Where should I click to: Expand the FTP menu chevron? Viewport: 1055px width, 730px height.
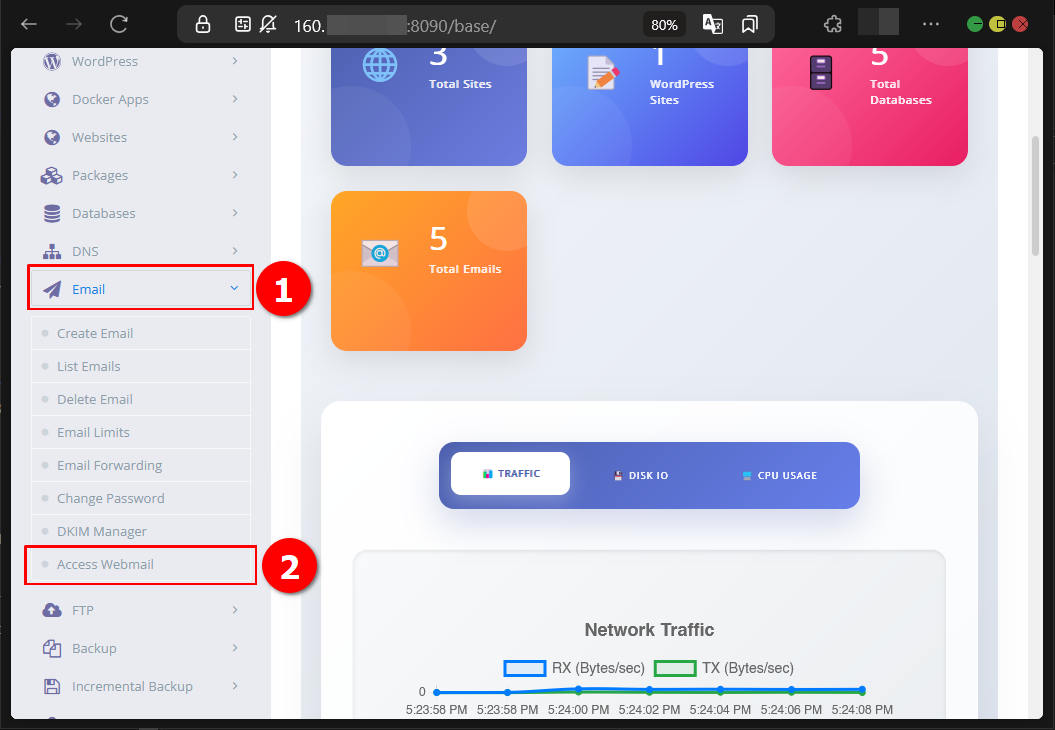tap(235, 610)
